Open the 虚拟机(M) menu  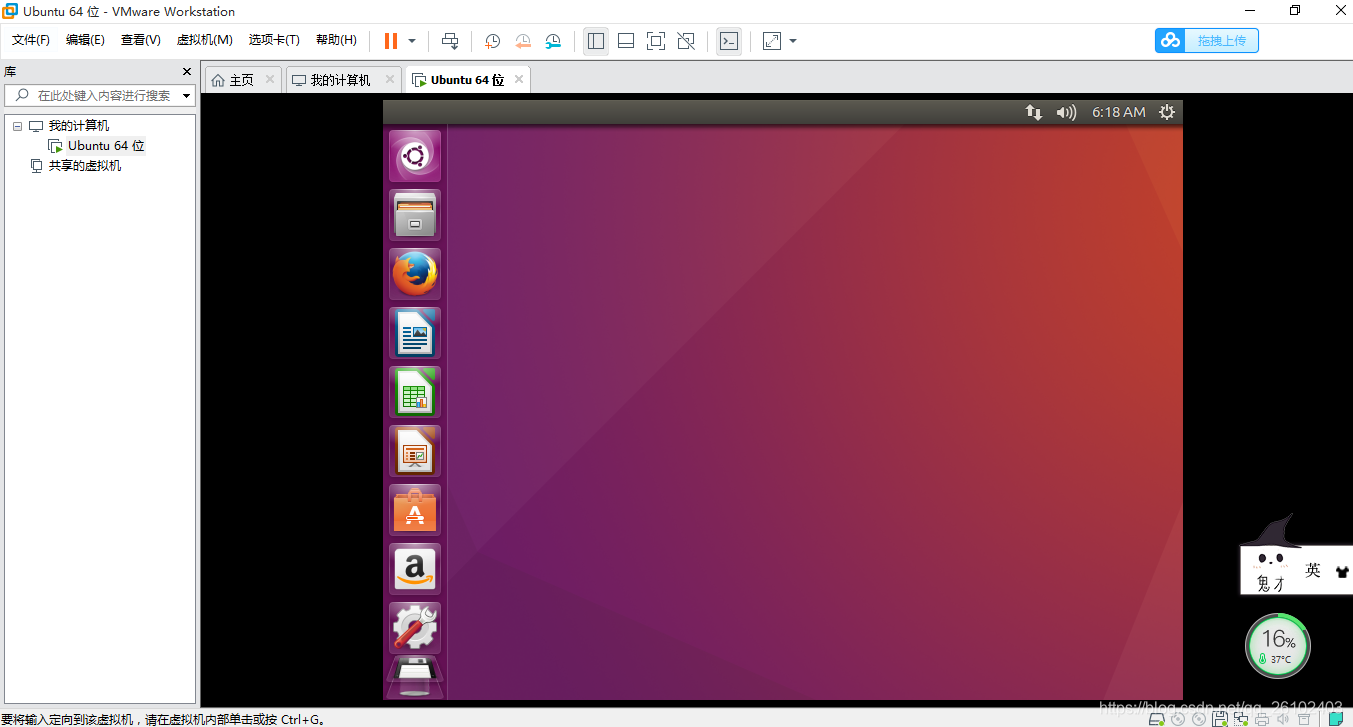(x=204, y=40)
